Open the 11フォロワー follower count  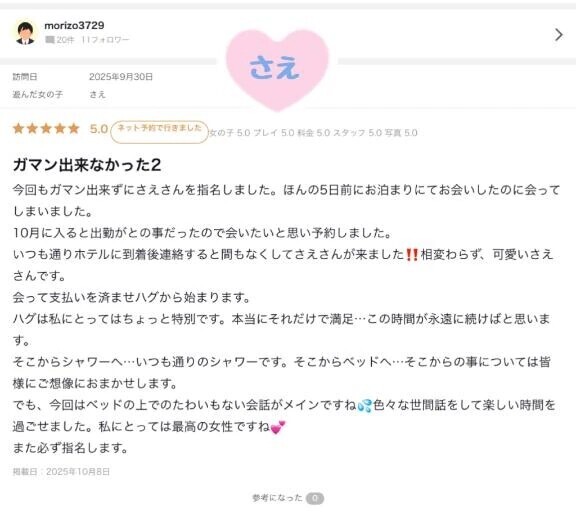(x=105, y=40)
